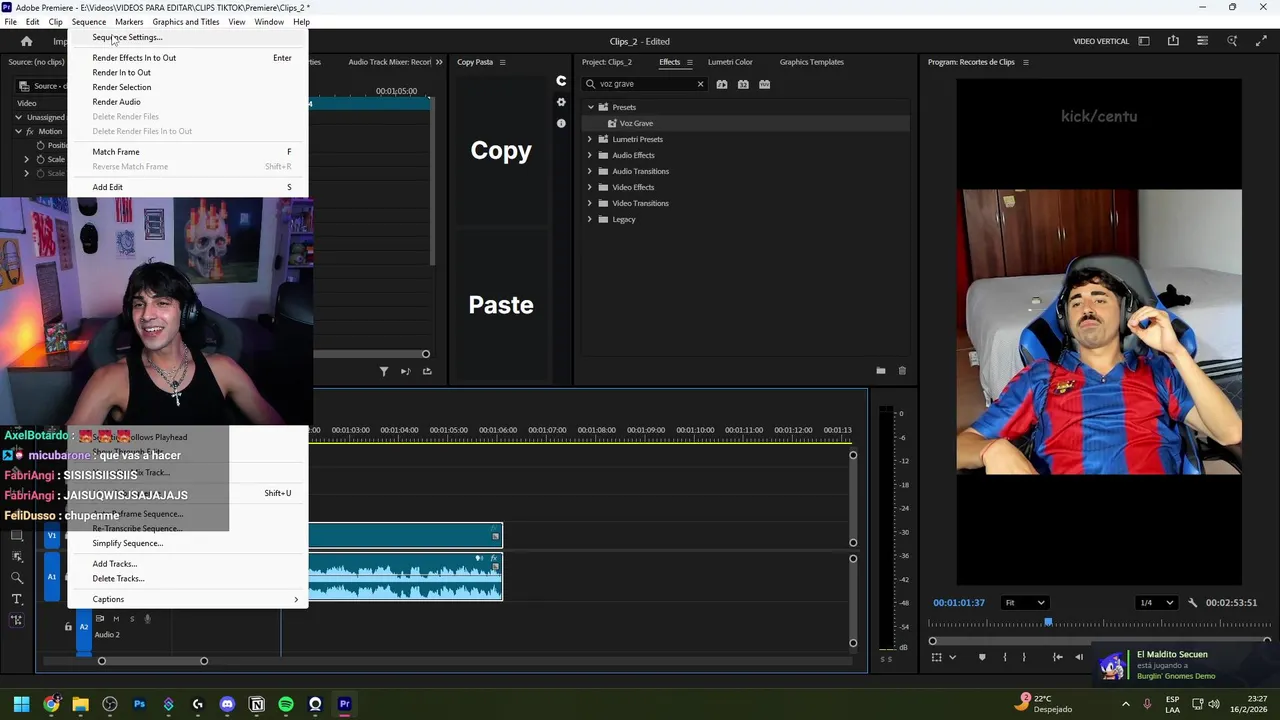Image resolution: width=1280 pixels, height=720 pixels.
Task: Expand the Lumetri Presets folder
Action: 590,139
